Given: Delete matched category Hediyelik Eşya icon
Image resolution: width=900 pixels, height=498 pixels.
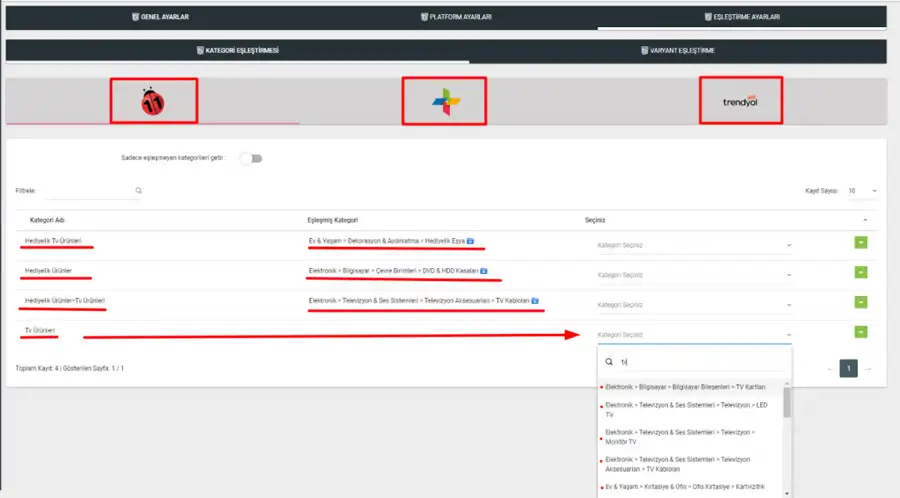Looking at the screenshot, I should [x=470, y=241].
